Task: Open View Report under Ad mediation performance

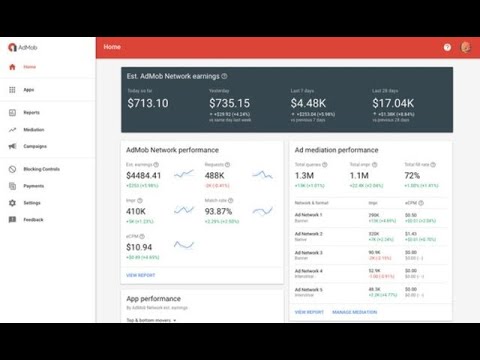Action: (309, 312)
